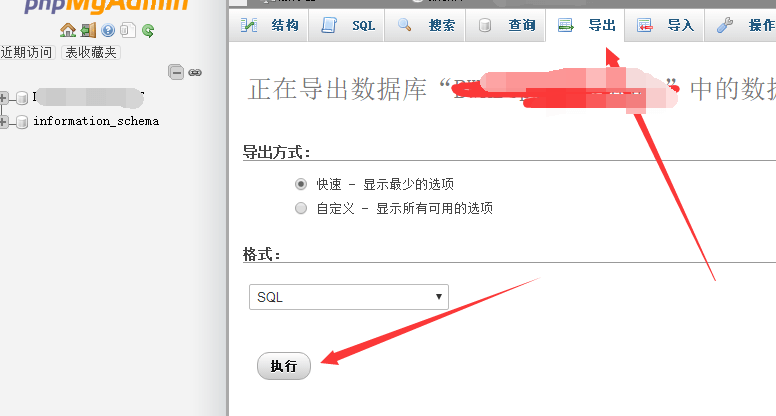The width and height of the screenshot is (776, 416).
Task: Switch to the 结构 structure tab
Action: 271,25
